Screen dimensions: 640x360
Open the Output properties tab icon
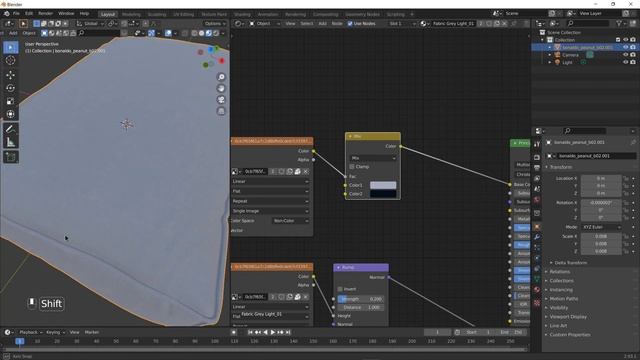coord(537,168)
